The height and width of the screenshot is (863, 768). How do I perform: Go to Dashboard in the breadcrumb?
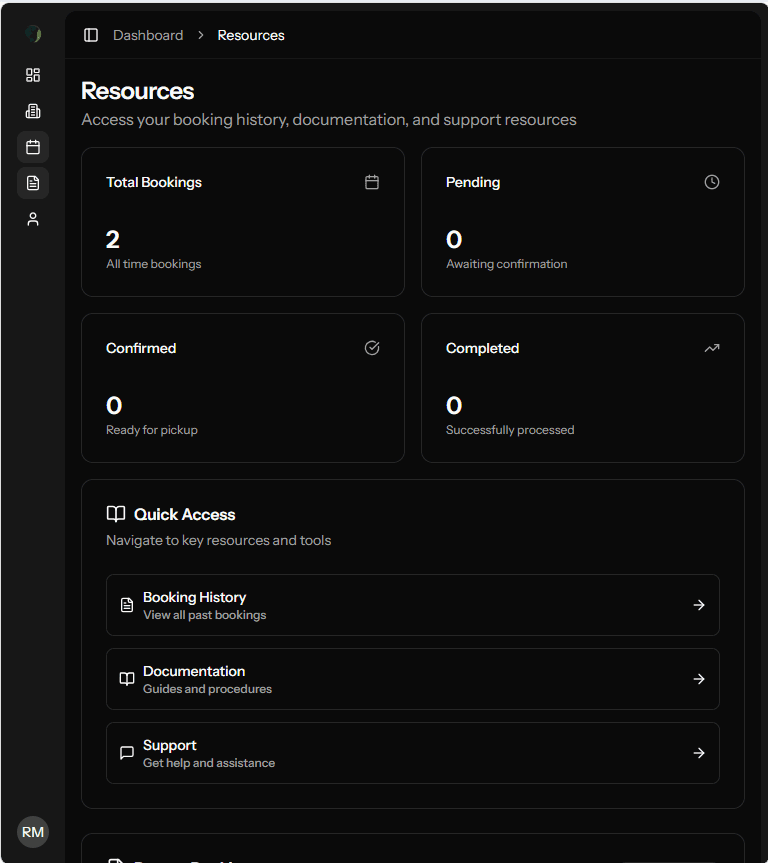click(x=148, y=35)
